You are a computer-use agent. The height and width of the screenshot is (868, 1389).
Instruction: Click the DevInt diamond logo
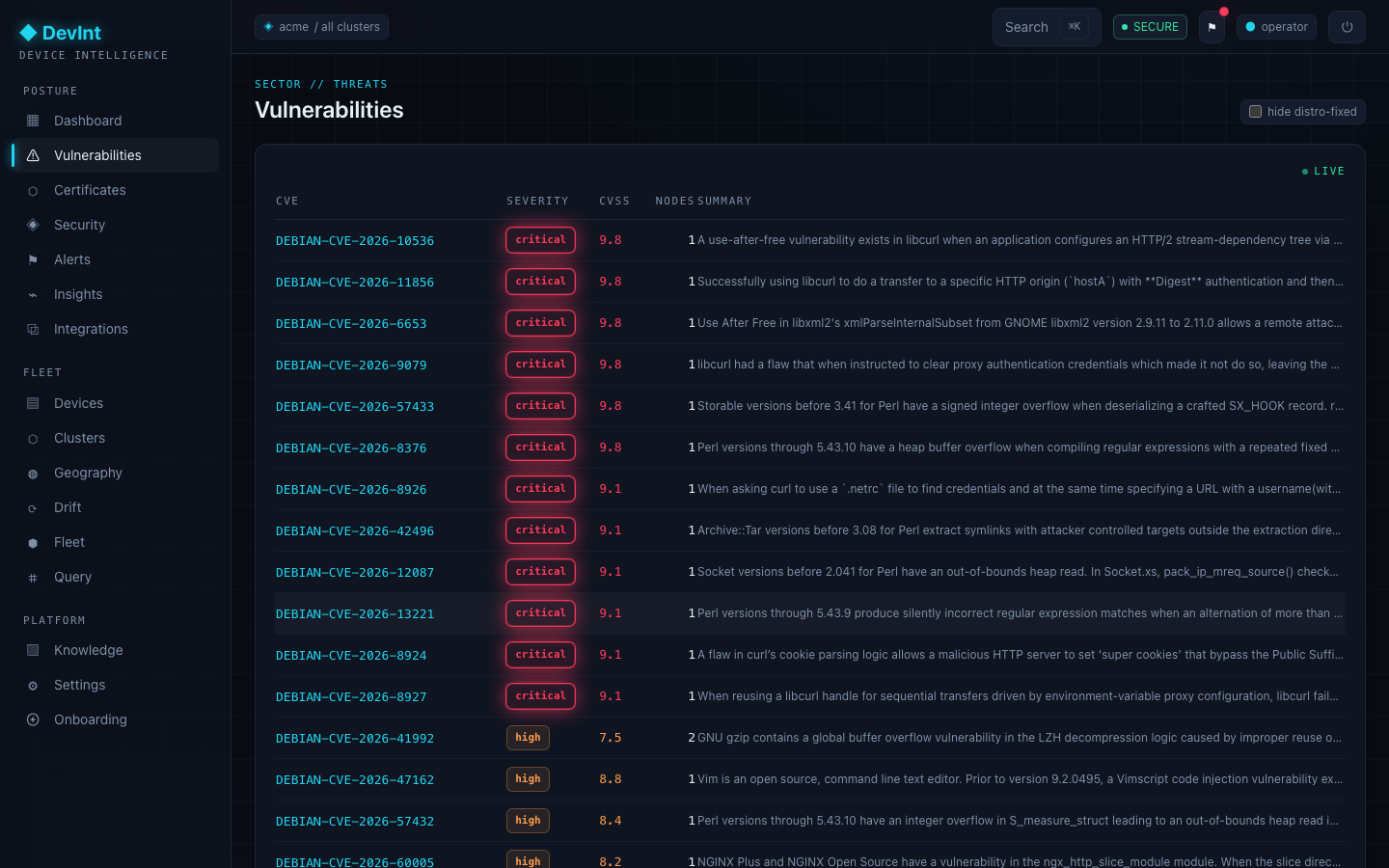tap(28, 33)
